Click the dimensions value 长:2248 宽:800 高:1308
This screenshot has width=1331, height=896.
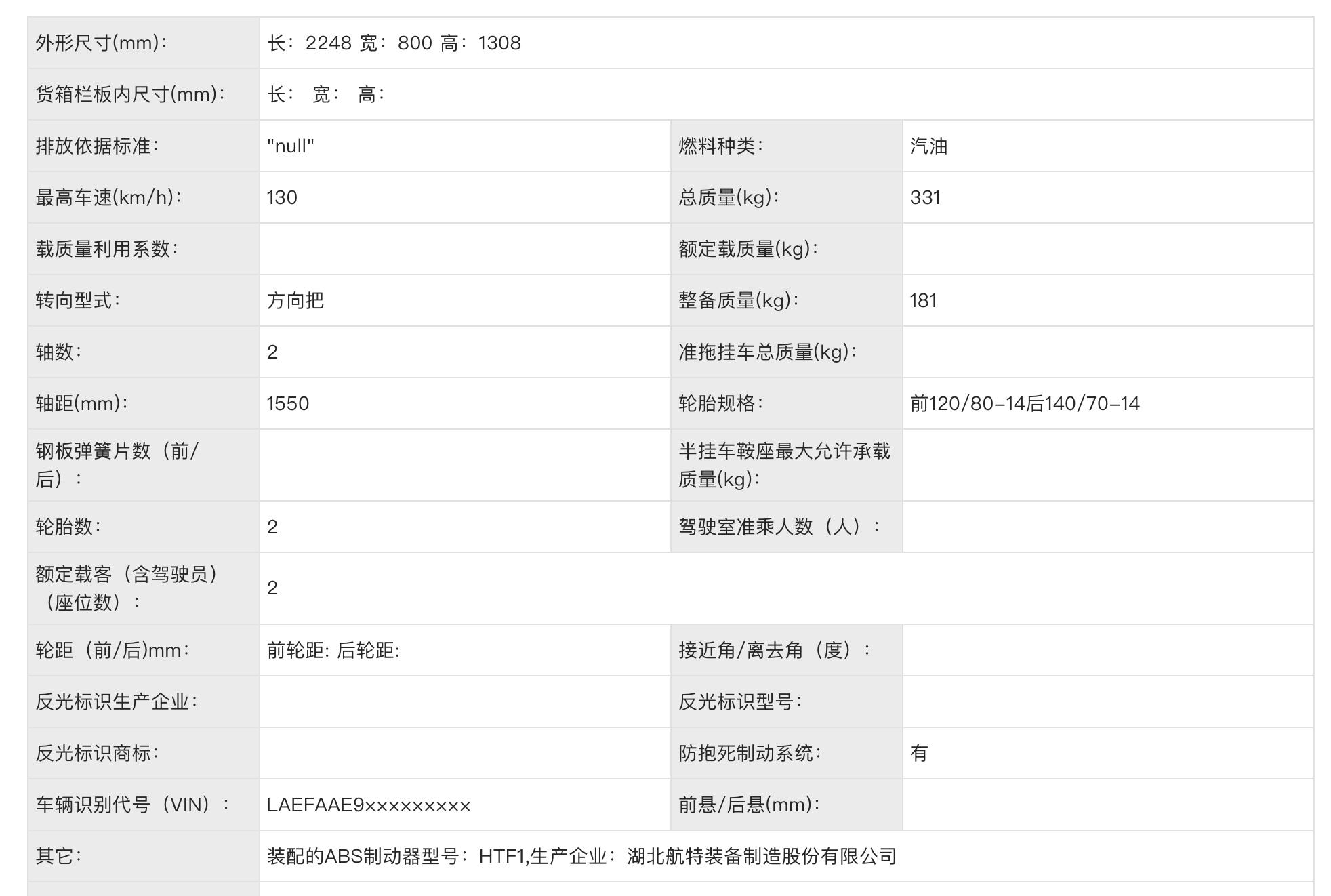(394, 43)
